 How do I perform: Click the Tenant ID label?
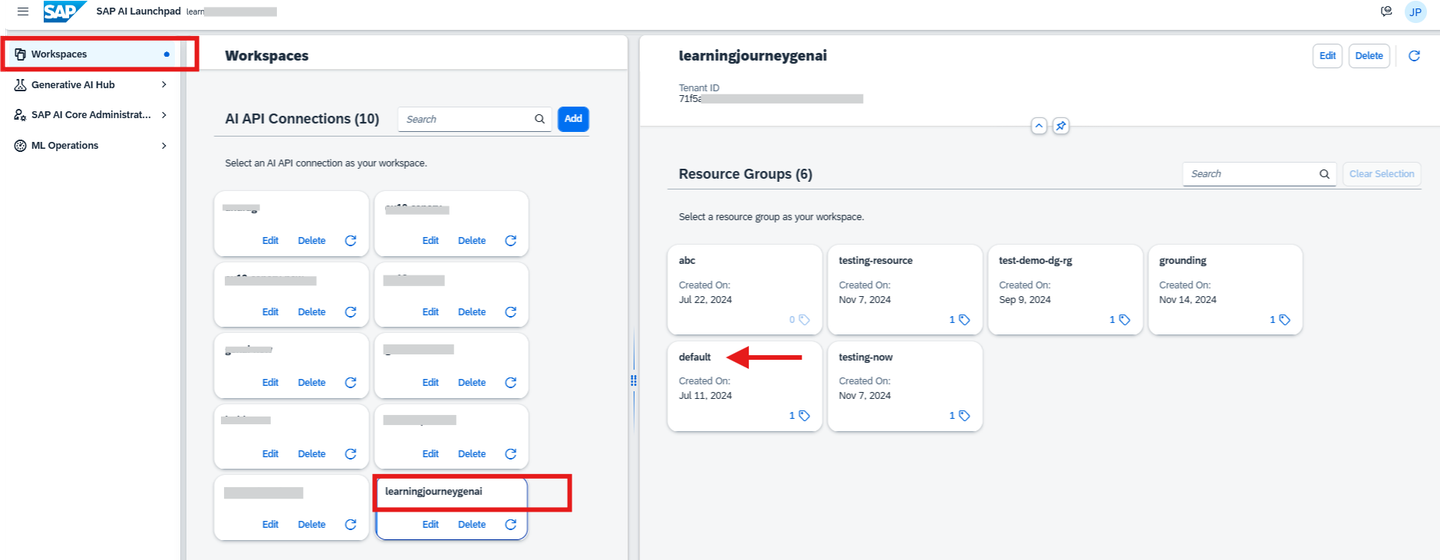(699, 88)
